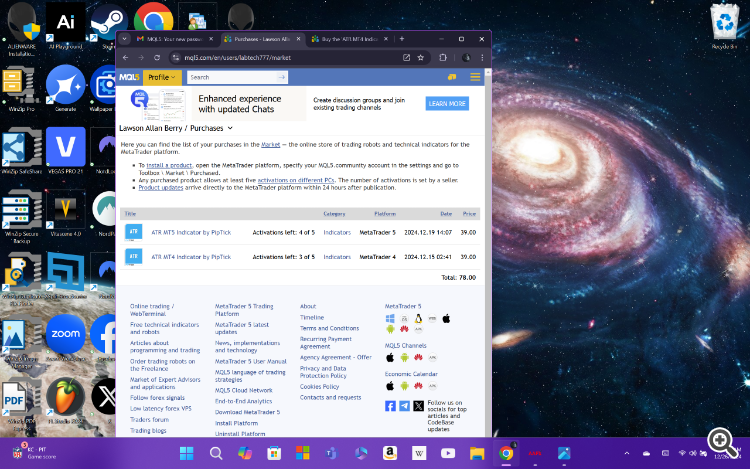Open ATR MT5 Indicator by PipTick
Viewport: 750px width, 469px height.
(x=191, y=232)
